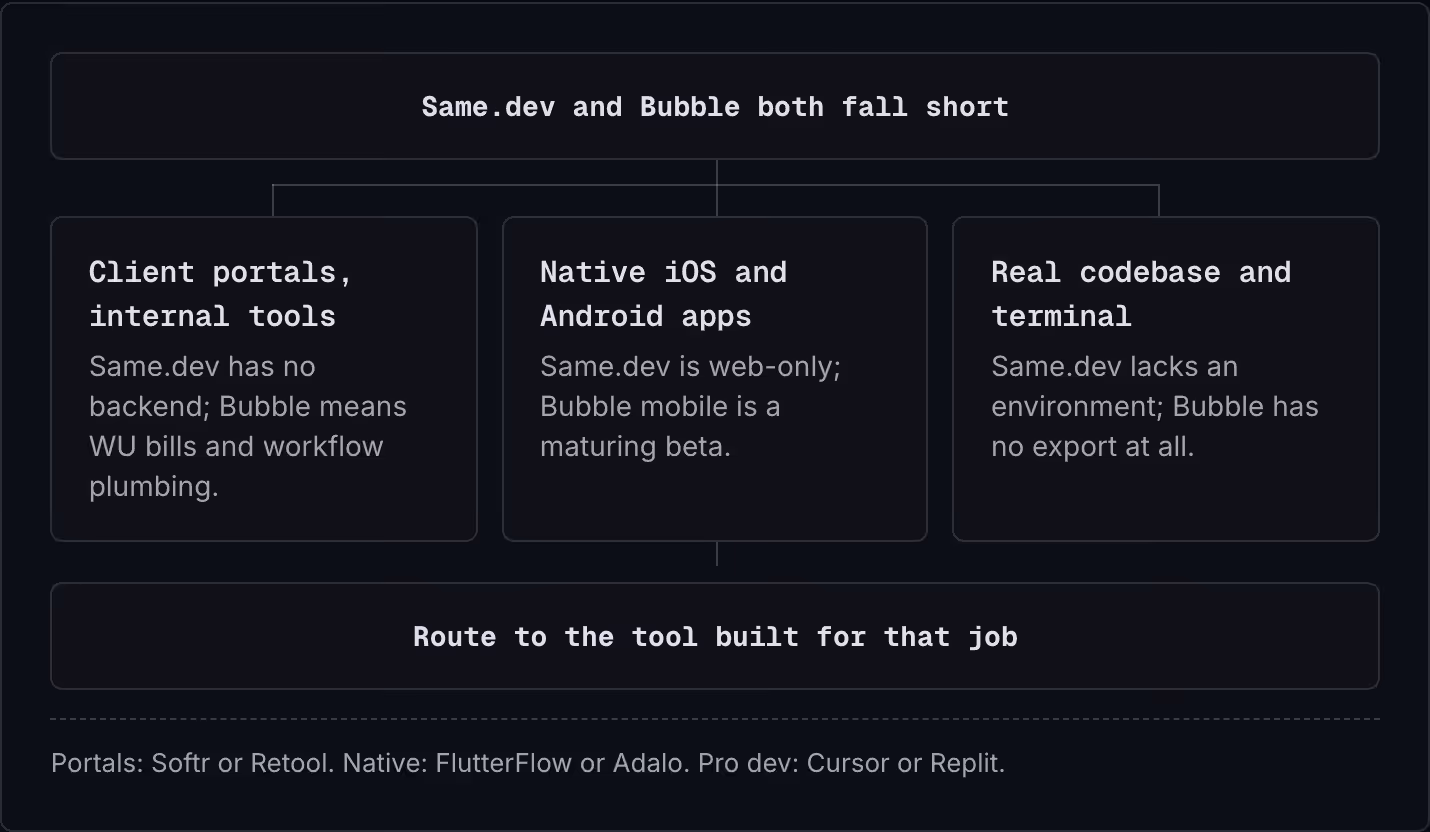Select the 'Client portals, internal tools' card title

[x=220, y=294]
